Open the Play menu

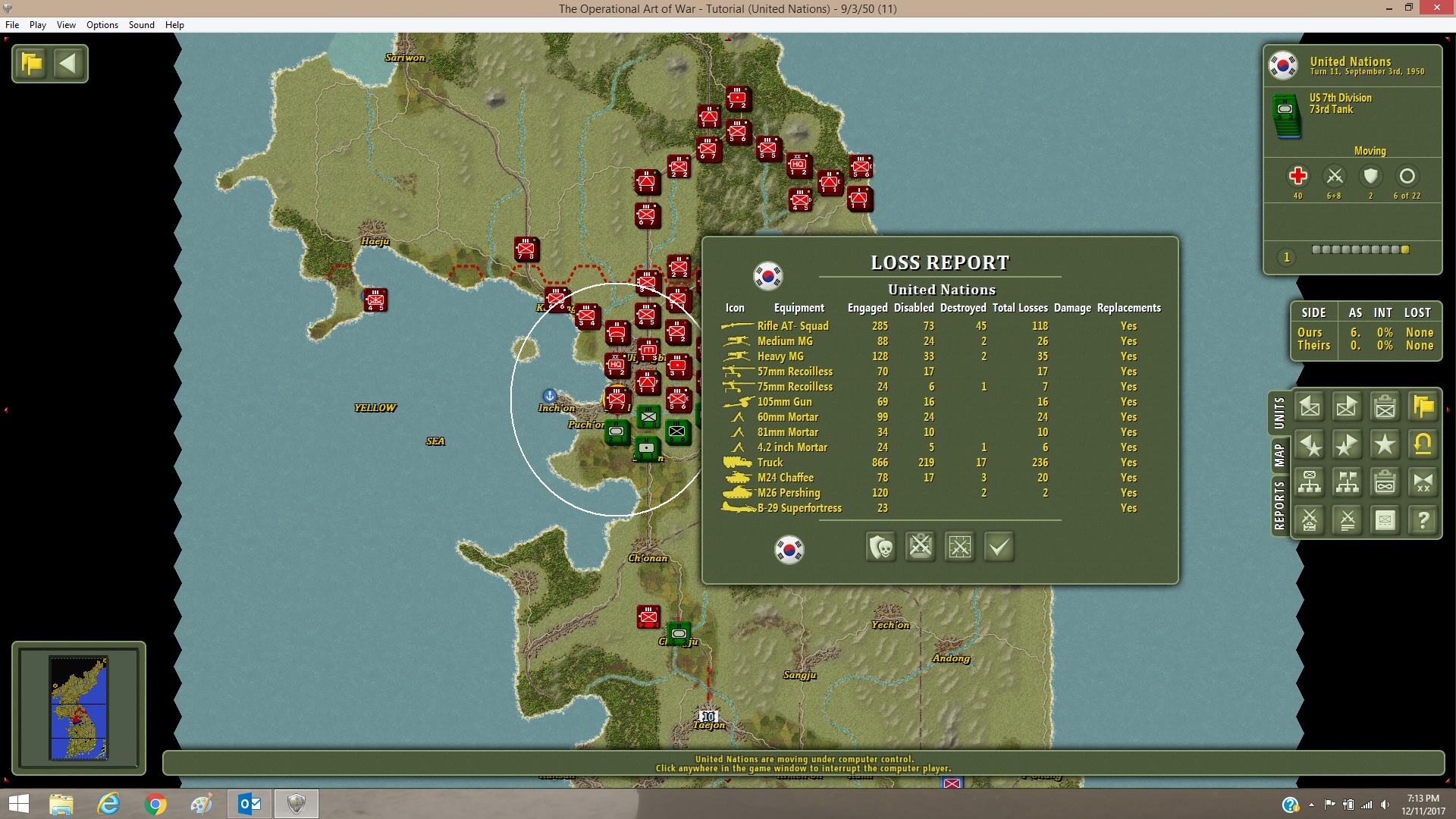(x=38, y=25)
